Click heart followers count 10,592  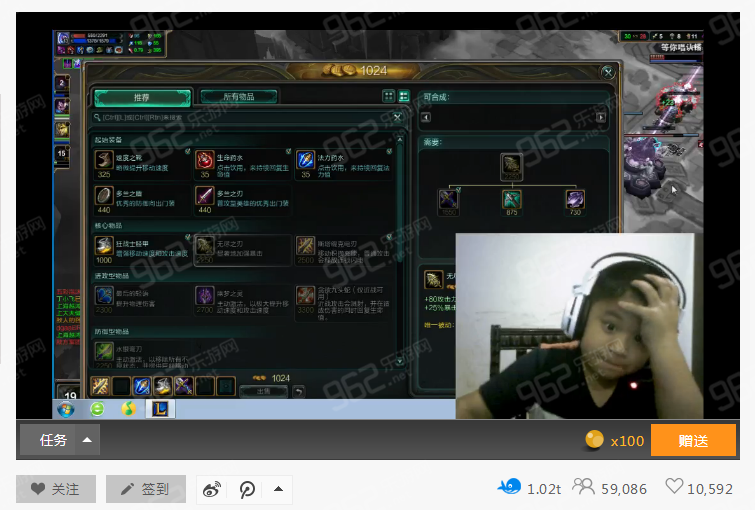(x=699, y=488)
